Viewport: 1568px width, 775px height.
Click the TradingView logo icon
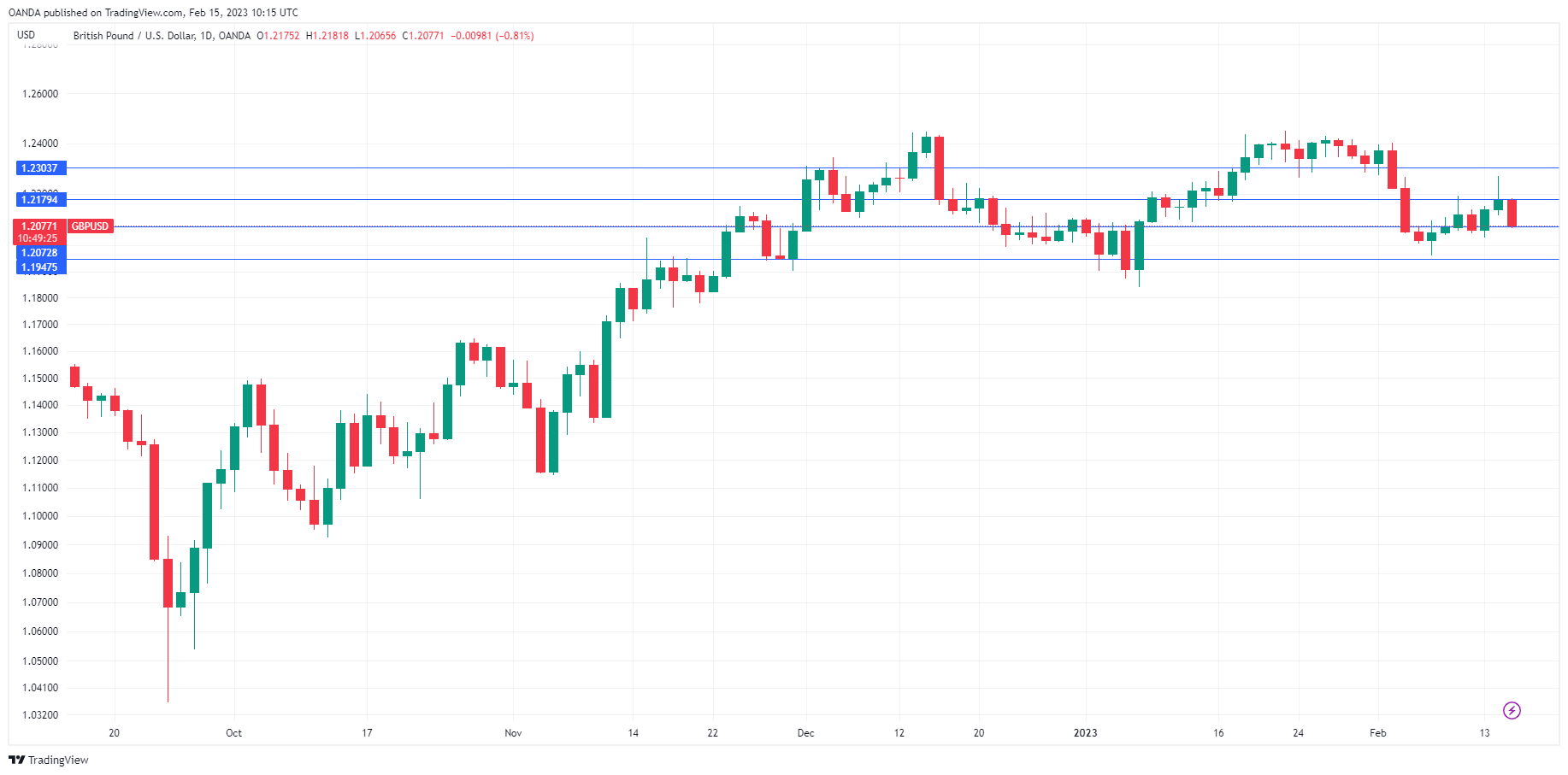click(17, 760)
